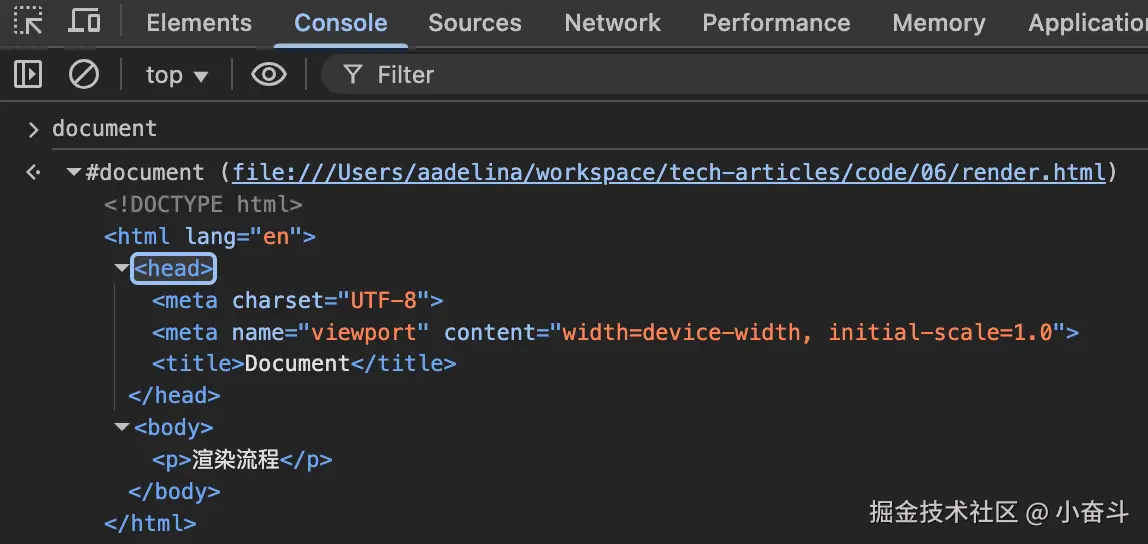1148x544 pixels.
Task: Show the console sidebar panel
Action: (28, 74)
